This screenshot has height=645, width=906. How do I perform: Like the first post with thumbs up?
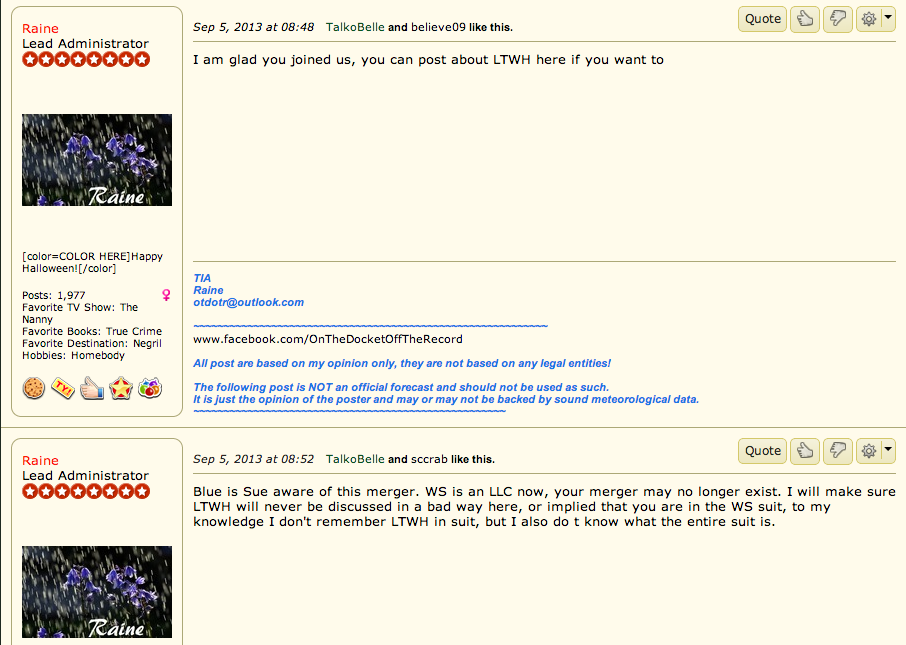(x=805, y=19)
